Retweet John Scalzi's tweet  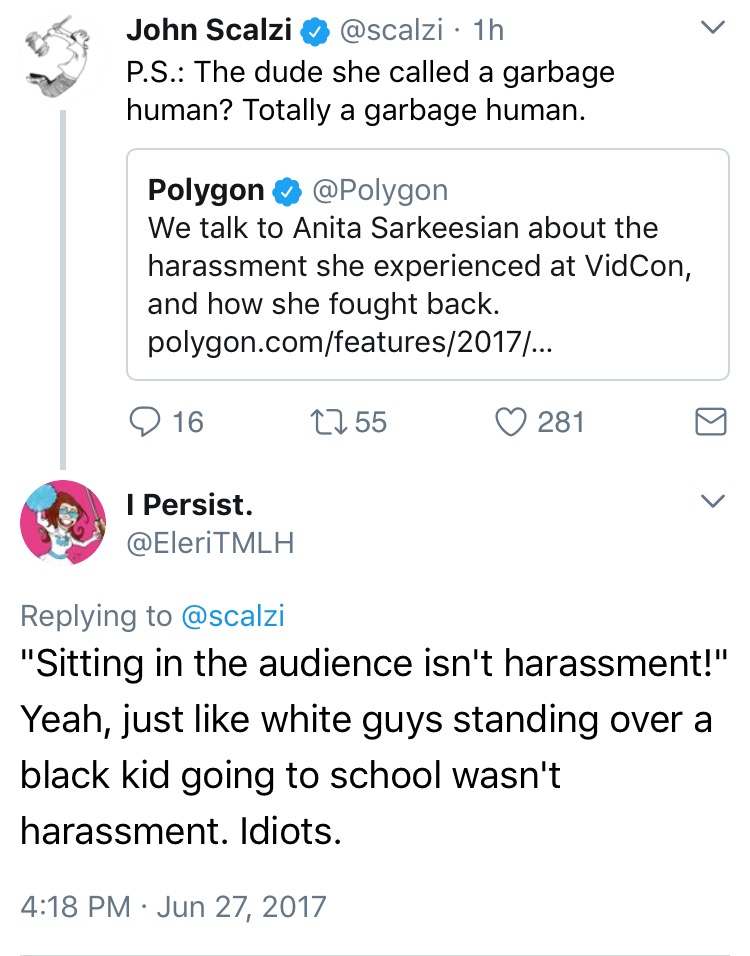pyautogui.click(x=328, y=422)
